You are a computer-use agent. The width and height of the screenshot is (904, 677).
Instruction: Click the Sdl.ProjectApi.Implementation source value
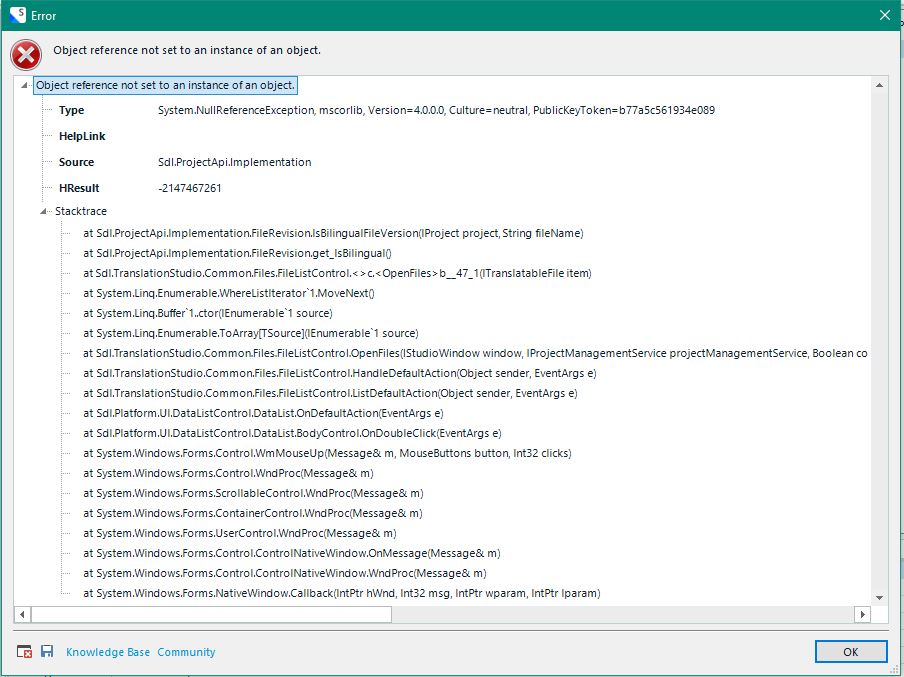(x=235, y=162)
